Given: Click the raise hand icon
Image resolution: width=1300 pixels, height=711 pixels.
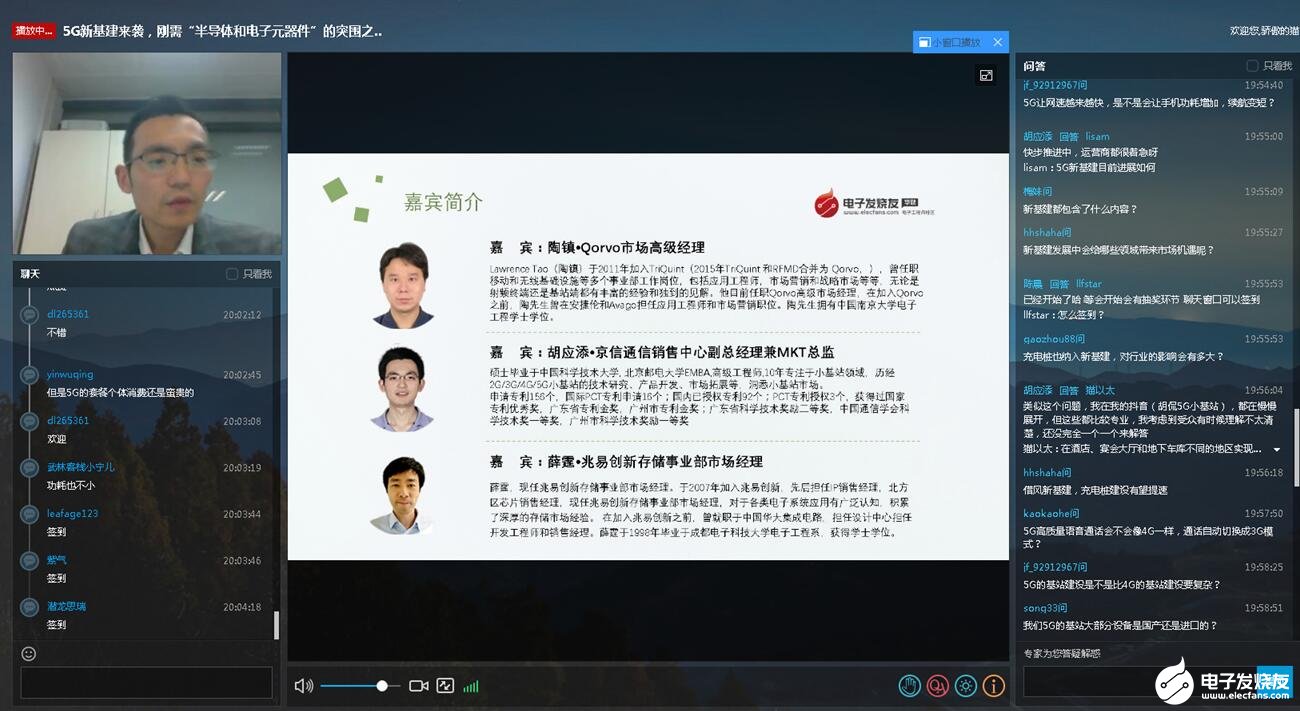Looking at the screenshot, I should tap(909, 686).
